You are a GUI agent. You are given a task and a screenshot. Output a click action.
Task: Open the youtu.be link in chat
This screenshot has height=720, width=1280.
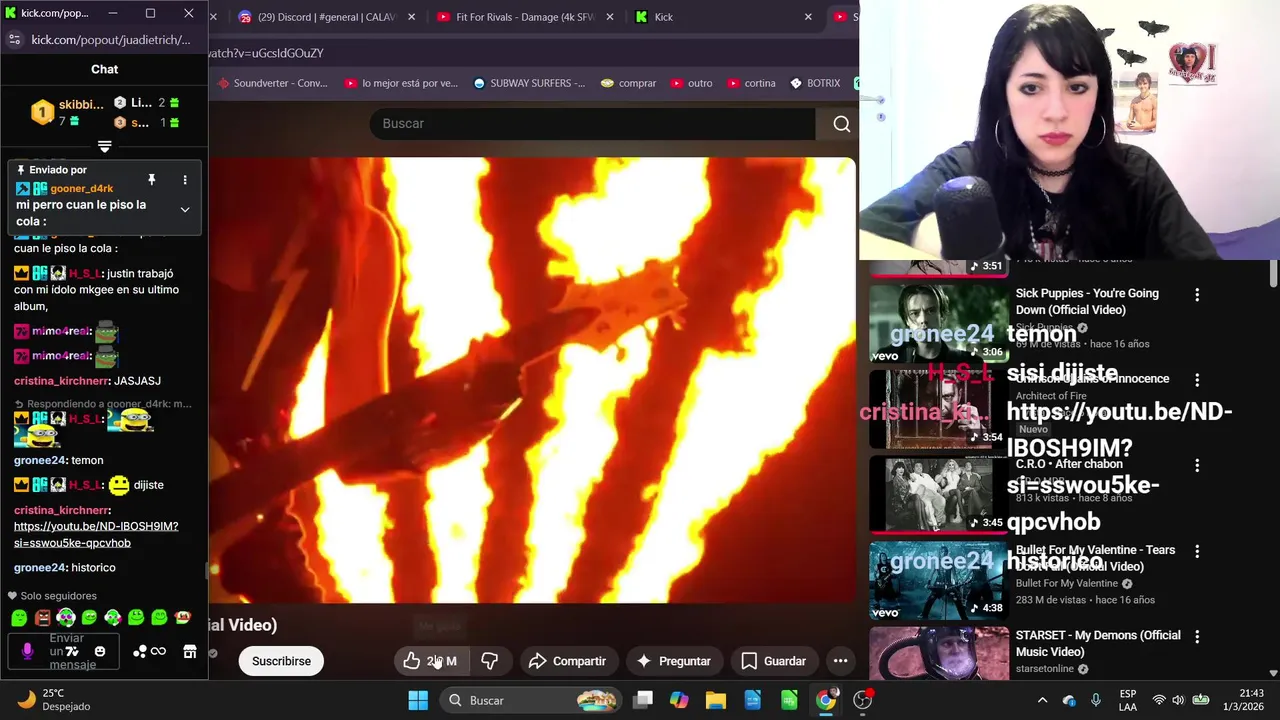click(96, 535)
